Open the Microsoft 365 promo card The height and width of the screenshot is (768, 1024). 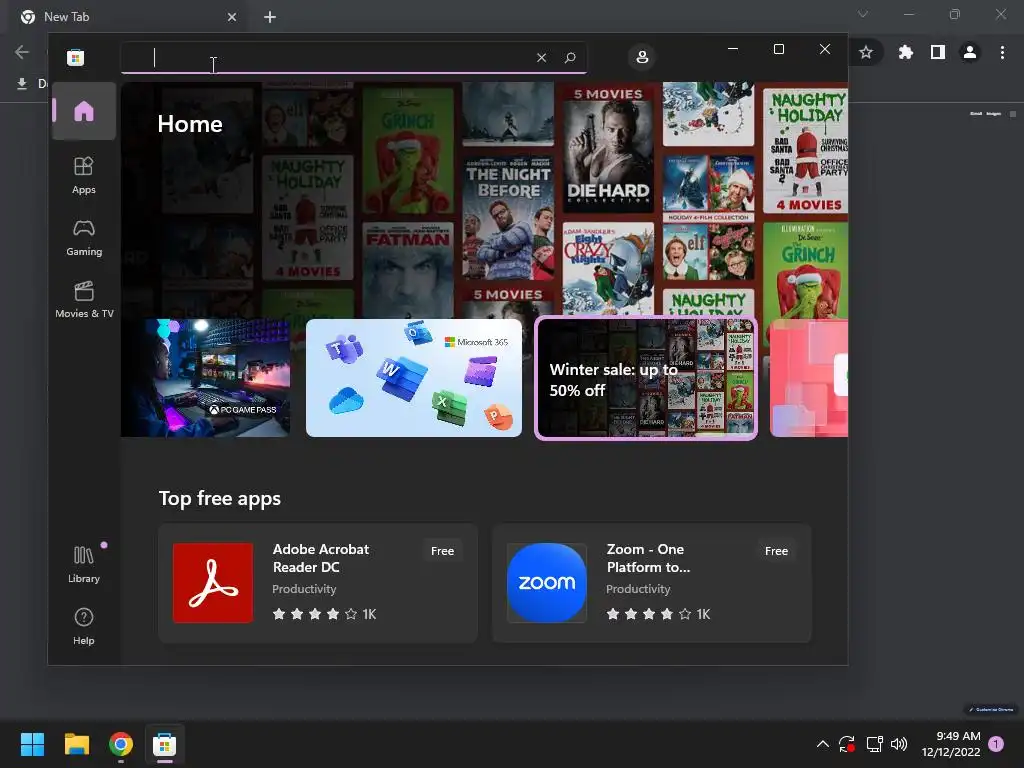(x=414, y=377)
